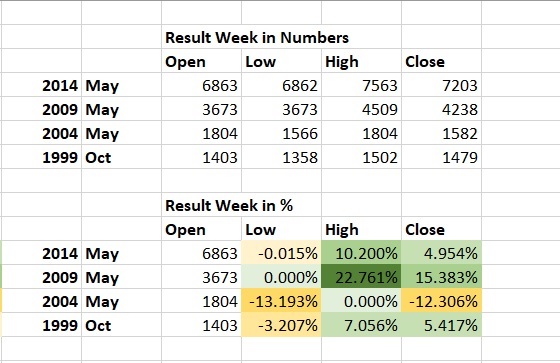Viewport: 560px width, 363px height.
Task: Click the -12.306% Close cell
Action: (x=441, y=301)
